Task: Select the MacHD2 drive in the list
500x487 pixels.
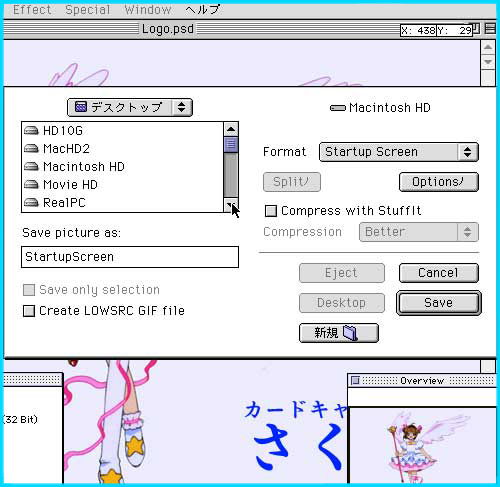Action: tap(67, 149)
